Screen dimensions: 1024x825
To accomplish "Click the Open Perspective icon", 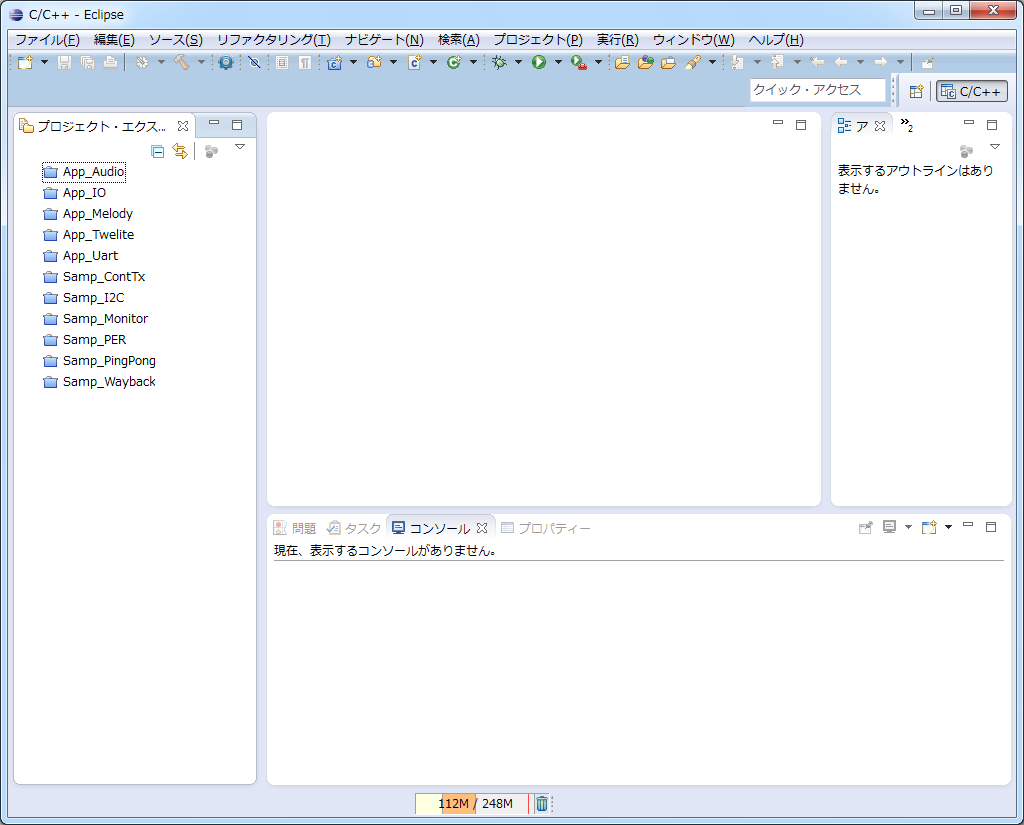I will click(916, 91).
